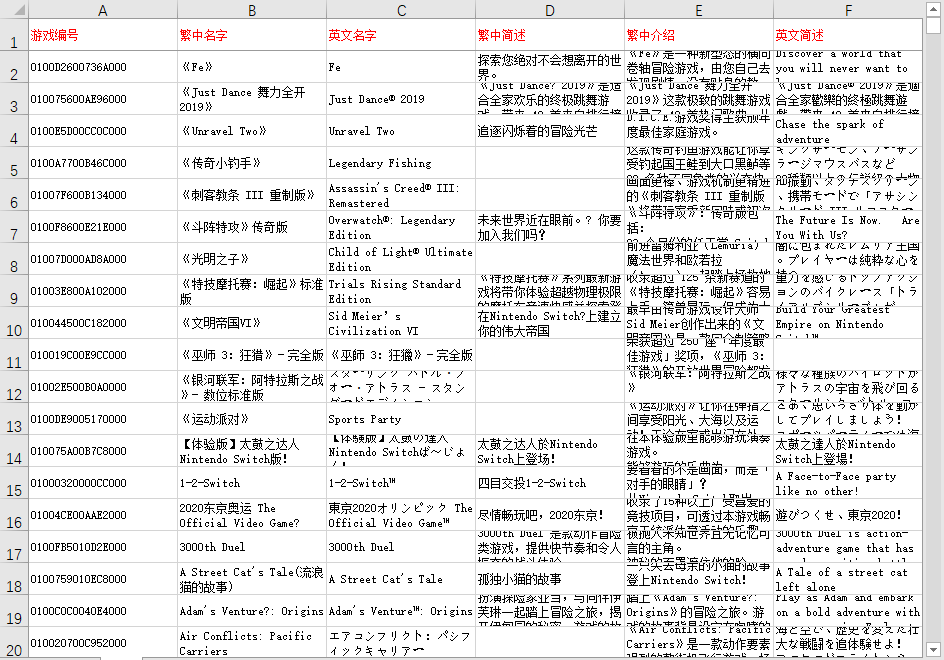The width and height of the screenshot is (944, 660).
Task: Click the 遊びつくせ、東京2020！ cell
Action: 848,515
